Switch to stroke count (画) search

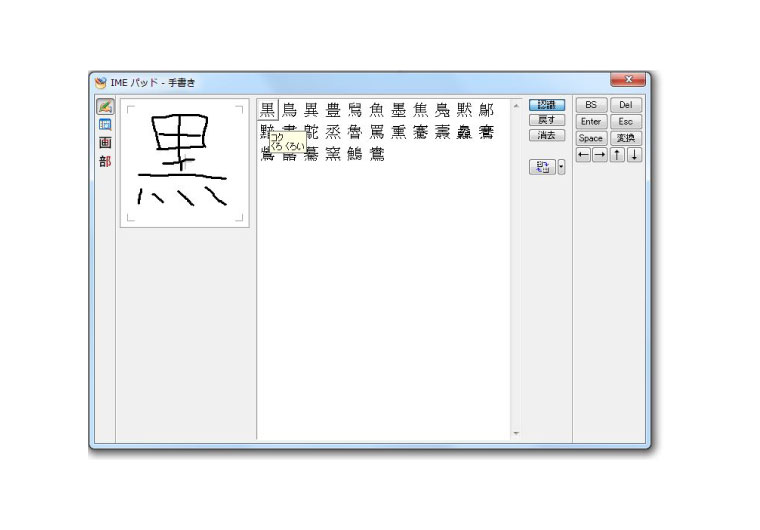[105, 143]
